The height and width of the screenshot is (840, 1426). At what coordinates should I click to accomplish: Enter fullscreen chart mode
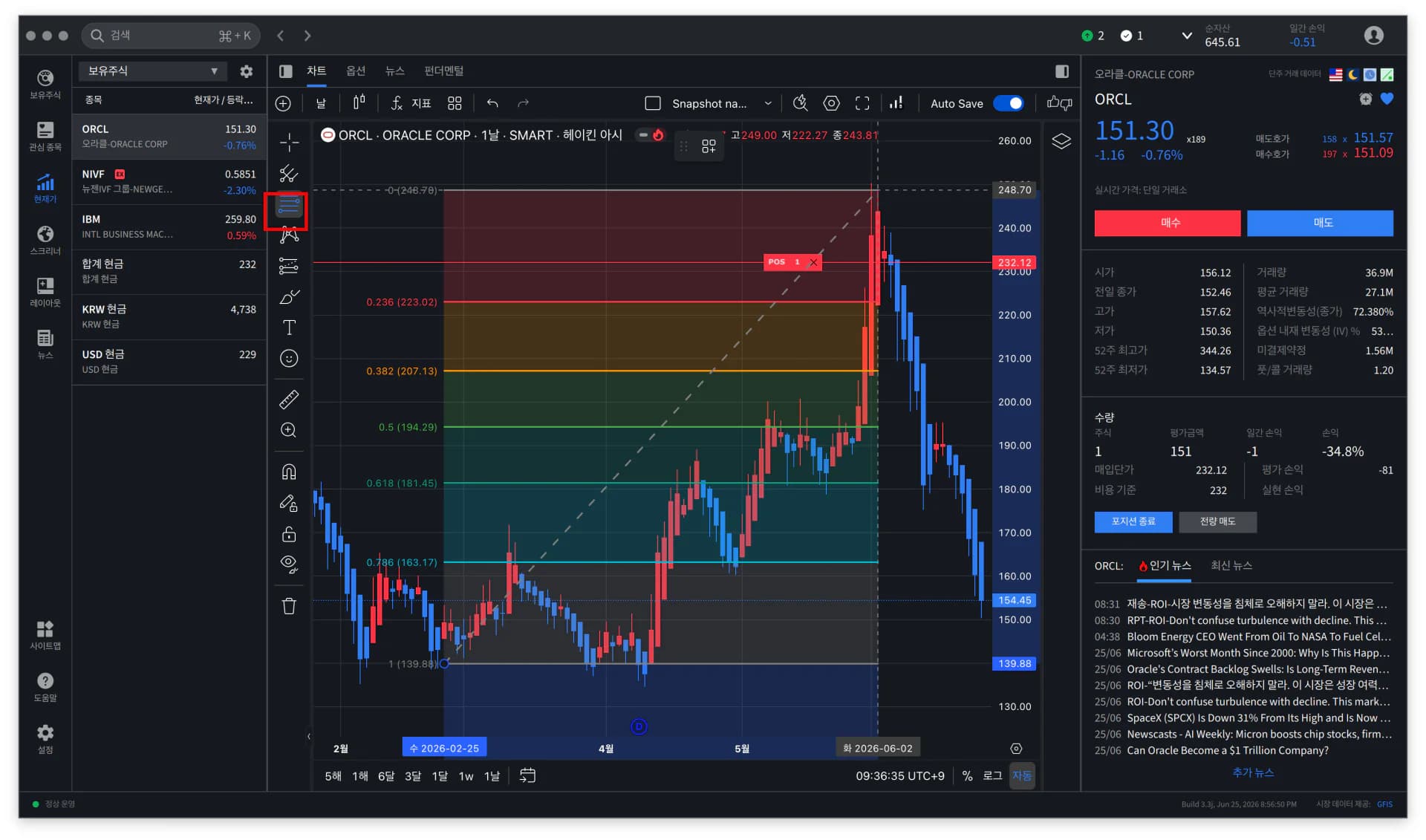pos(862,103)
